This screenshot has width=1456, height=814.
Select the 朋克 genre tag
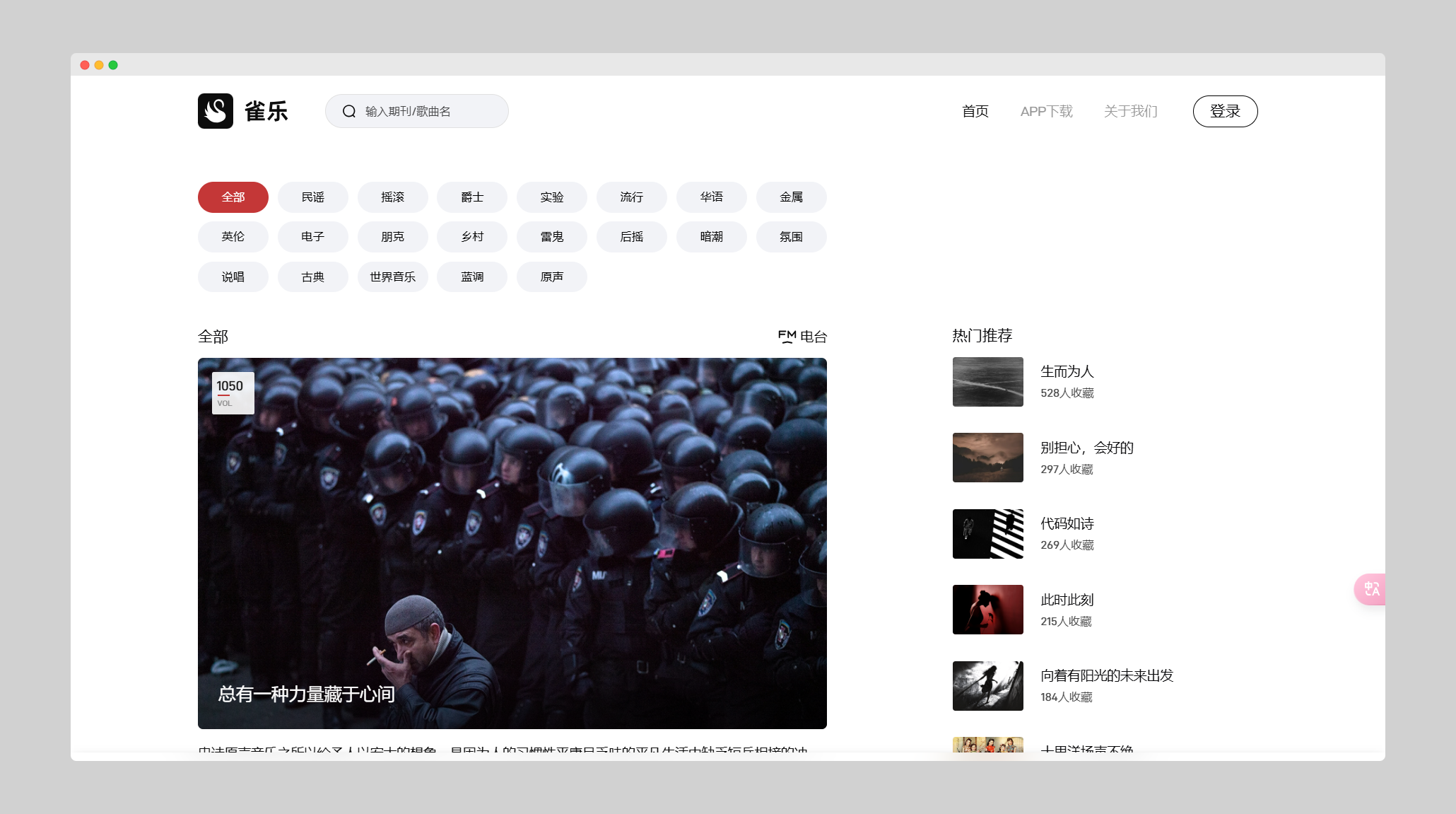[x=393, y=237]
